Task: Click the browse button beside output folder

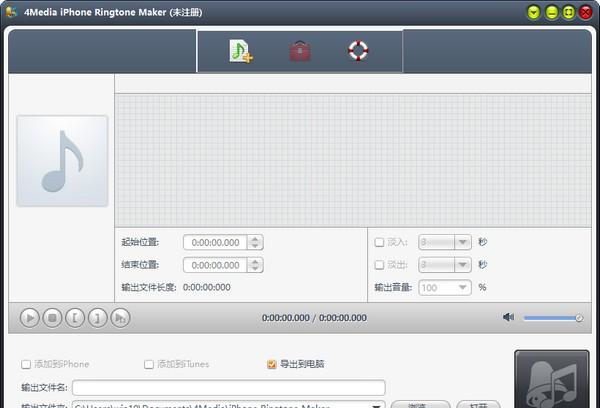Action: tap(421, 405)
